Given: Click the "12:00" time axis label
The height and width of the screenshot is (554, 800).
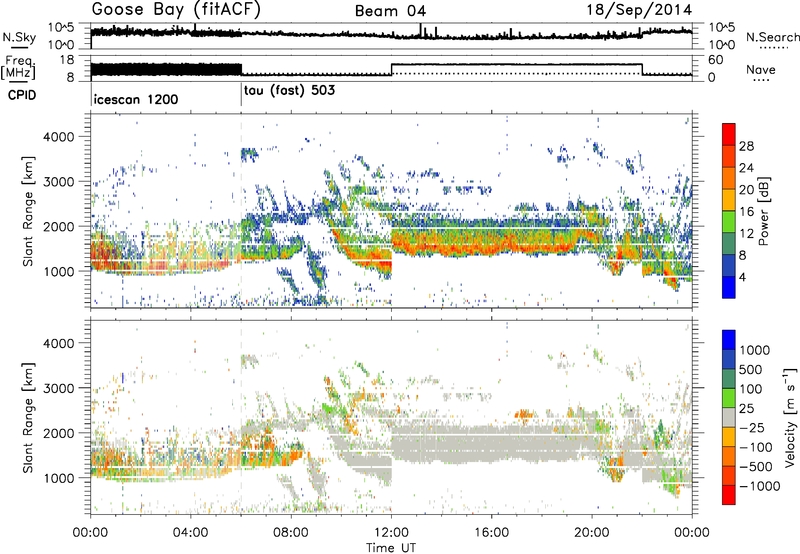Looking at the screenshot, I should coord(391,532).
